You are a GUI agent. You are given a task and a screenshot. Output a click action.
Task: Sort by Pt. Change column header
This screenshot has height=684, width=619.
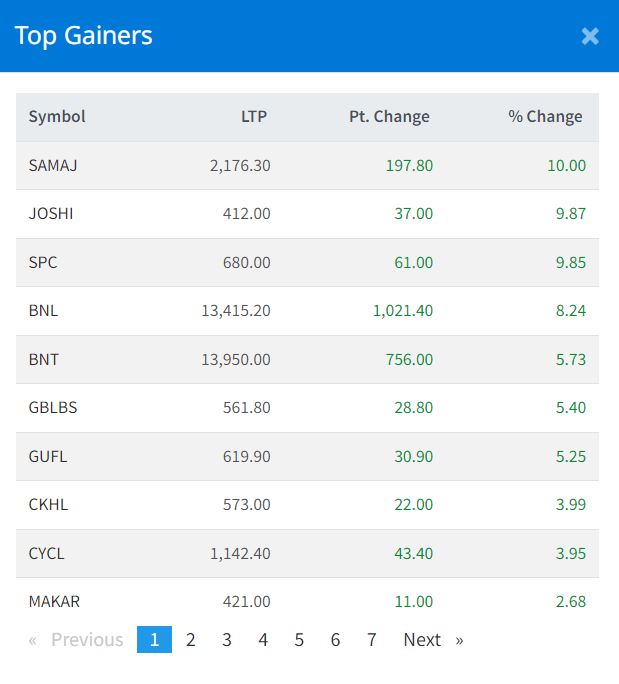[x=389, y=117]
